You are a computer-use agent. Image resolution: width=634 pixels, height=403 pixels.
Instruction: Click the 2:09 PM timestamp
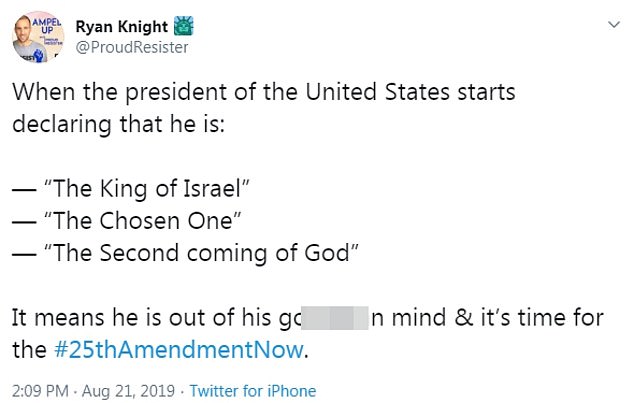pyautogui.click(x=40, y=391)
